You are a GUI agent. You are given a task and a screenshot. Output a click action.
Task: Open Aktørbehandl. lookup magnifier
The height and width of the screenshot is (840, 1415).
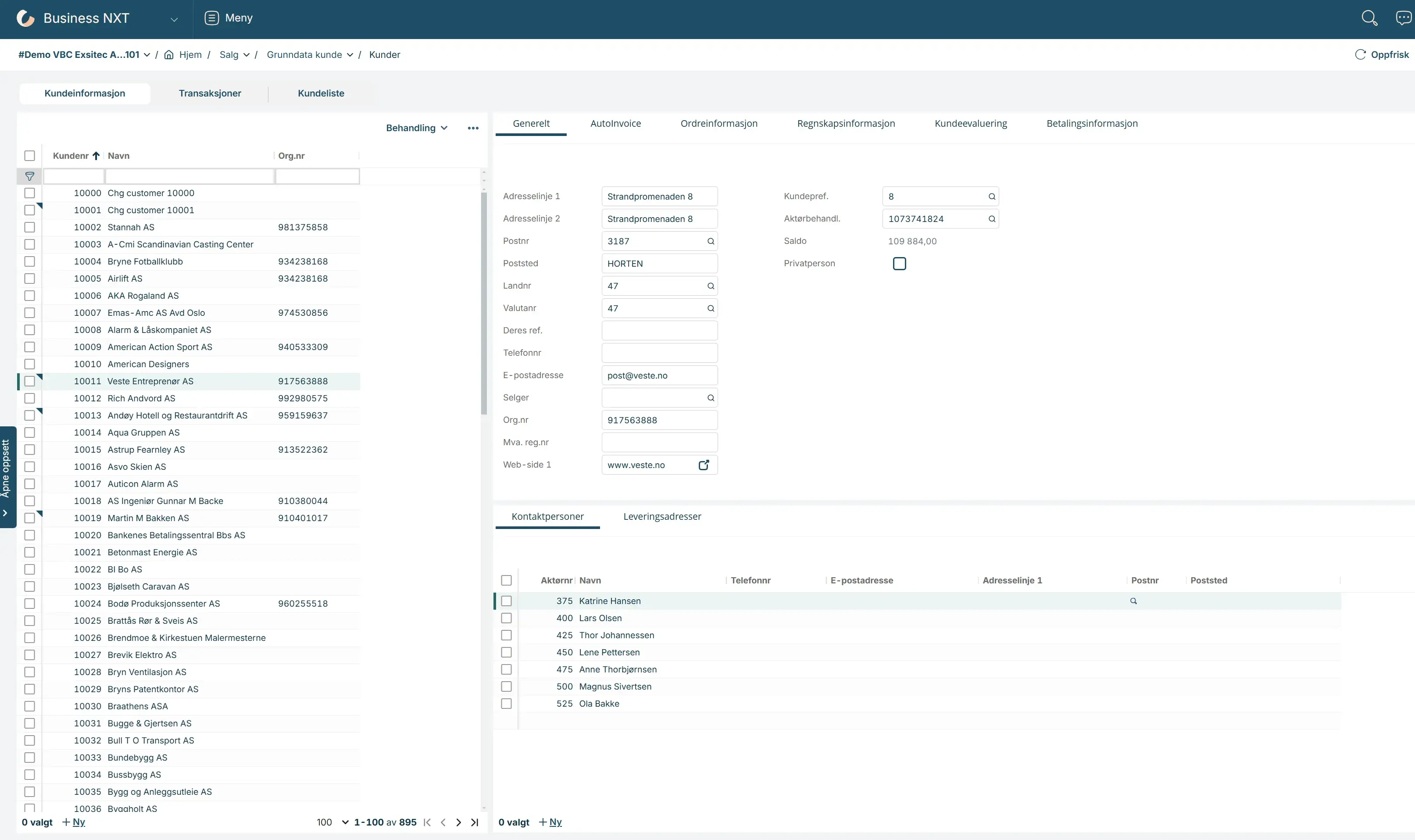[x=992, y=219]
